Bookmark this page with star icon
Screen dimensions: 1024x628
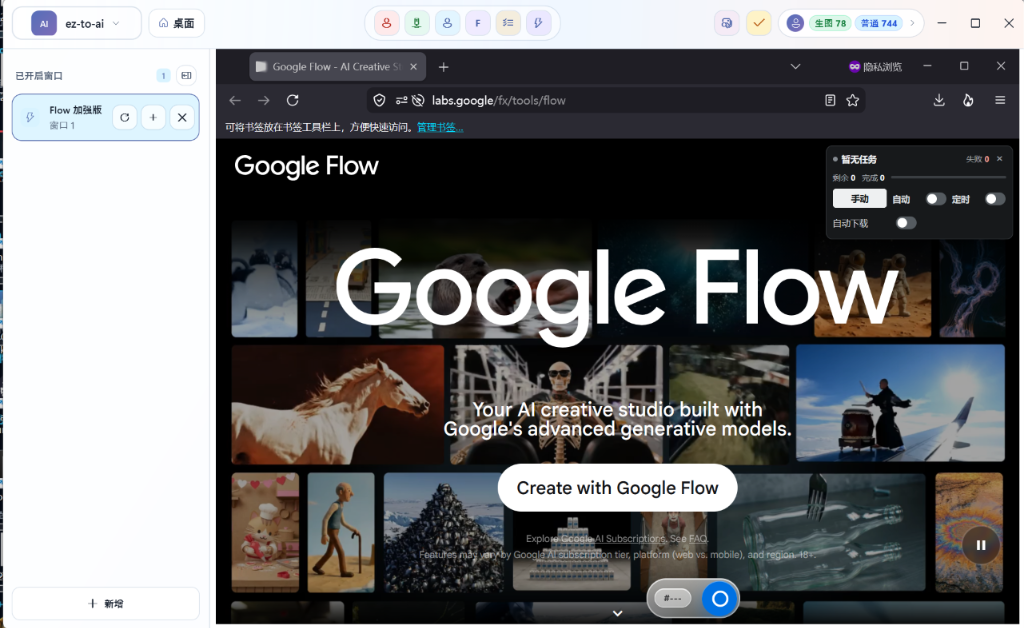[852, 101]
